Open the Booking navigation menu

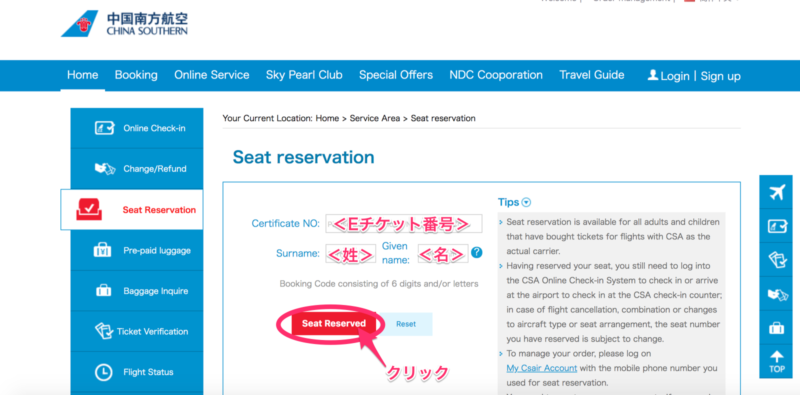pyautogui.click(x=136, y=75)
